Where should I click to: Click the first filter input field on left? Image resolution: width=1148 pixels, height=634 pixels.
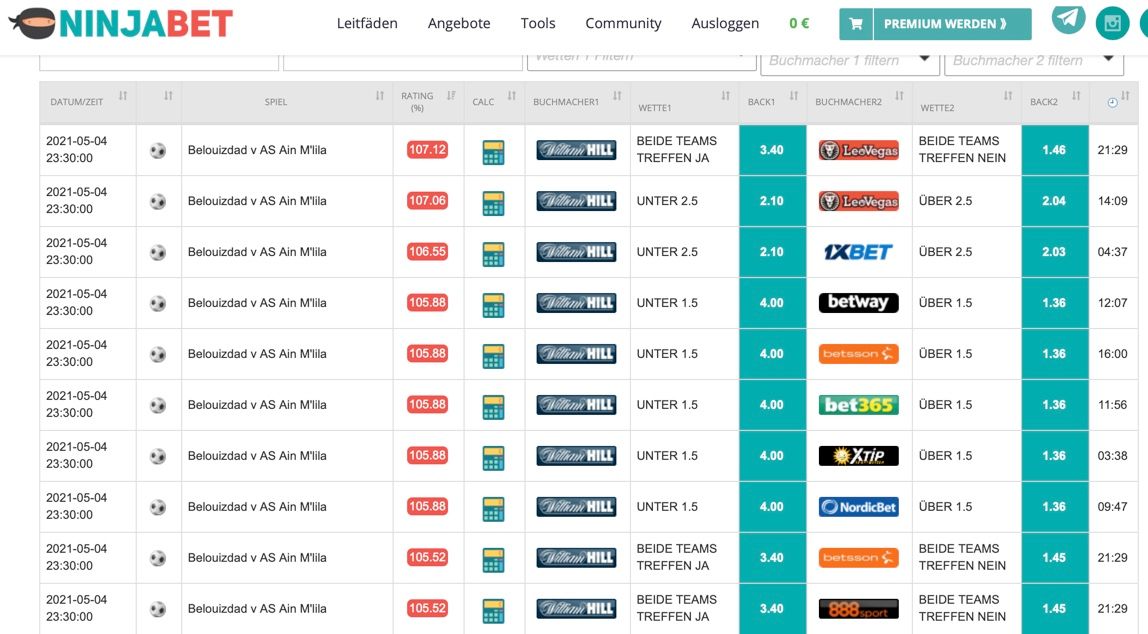point(159,61)
